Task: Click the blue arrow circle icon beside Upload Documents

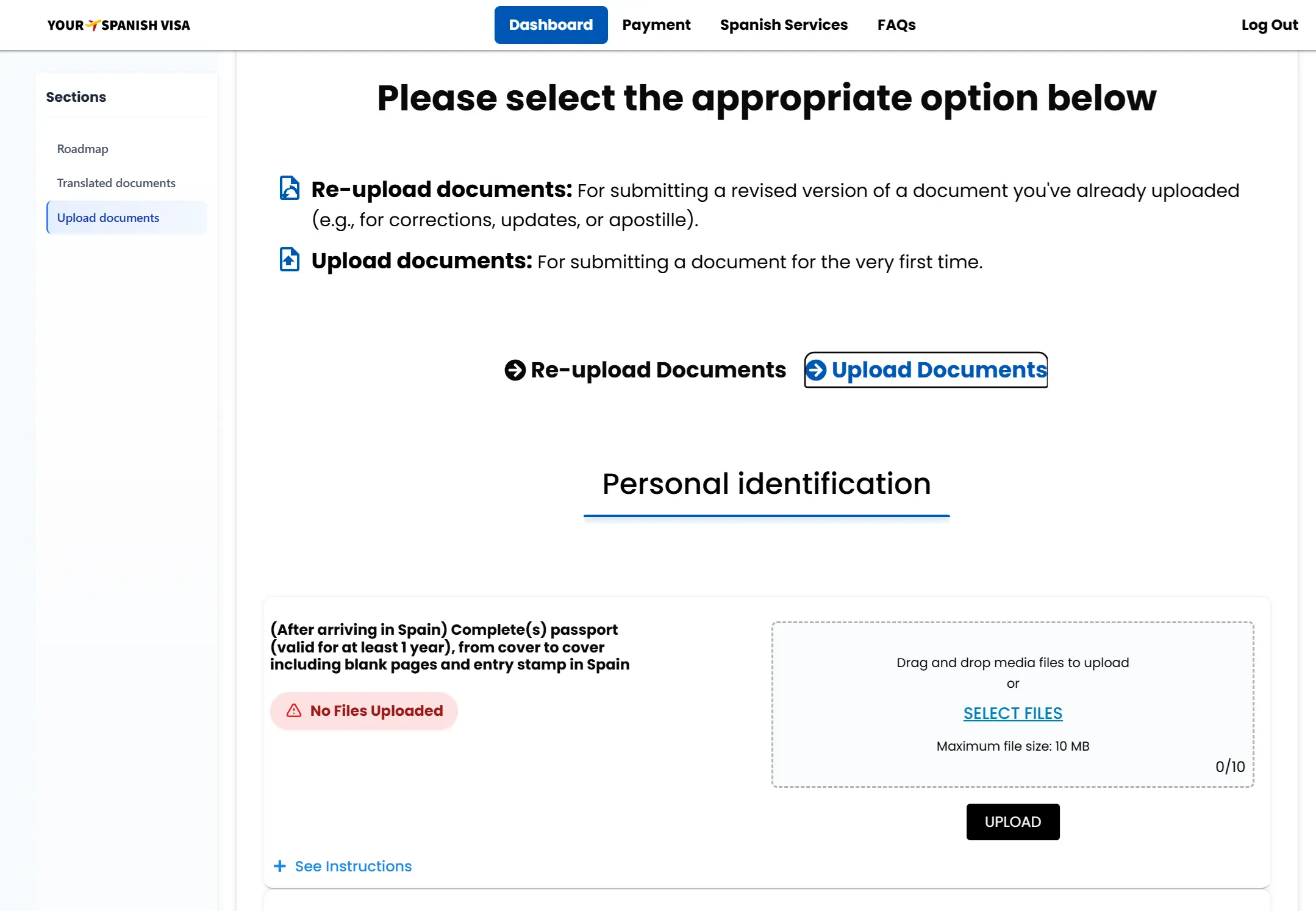Action: [817, 370]
